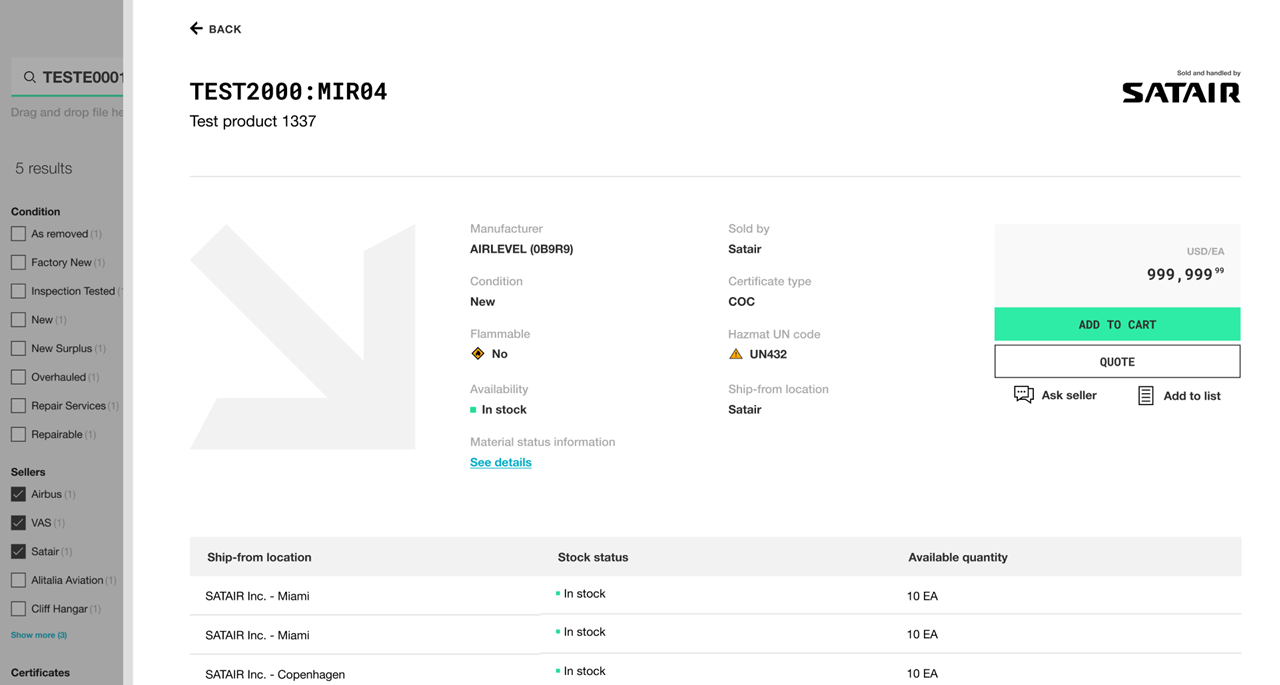Click the TESTE0001 search input field
The height and width of the screenshot is (685, 1280).
(x=67, y=77)
